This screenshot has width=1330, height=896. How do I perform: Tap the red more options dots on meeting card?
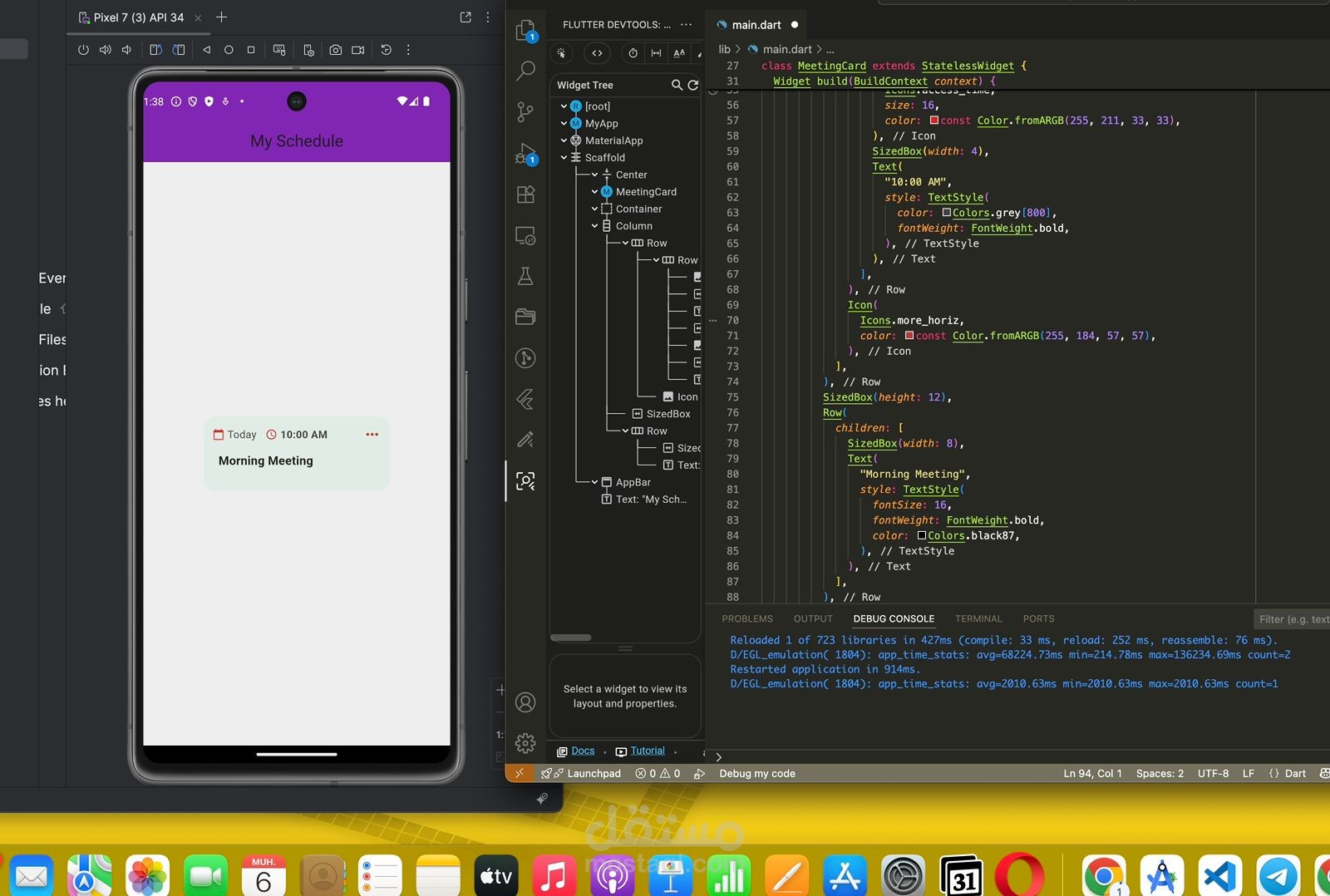coord(372,434)
